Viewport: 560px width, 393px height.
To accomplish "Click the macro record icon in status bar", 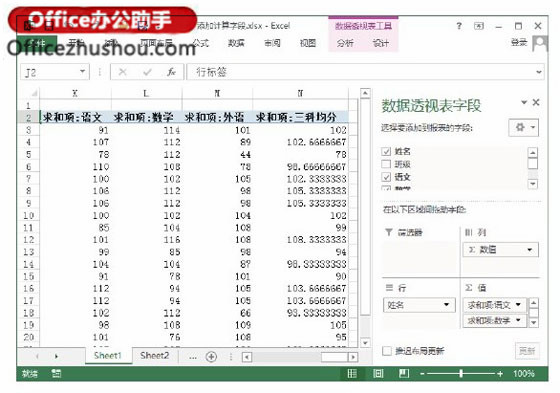I will pos(56,374).
